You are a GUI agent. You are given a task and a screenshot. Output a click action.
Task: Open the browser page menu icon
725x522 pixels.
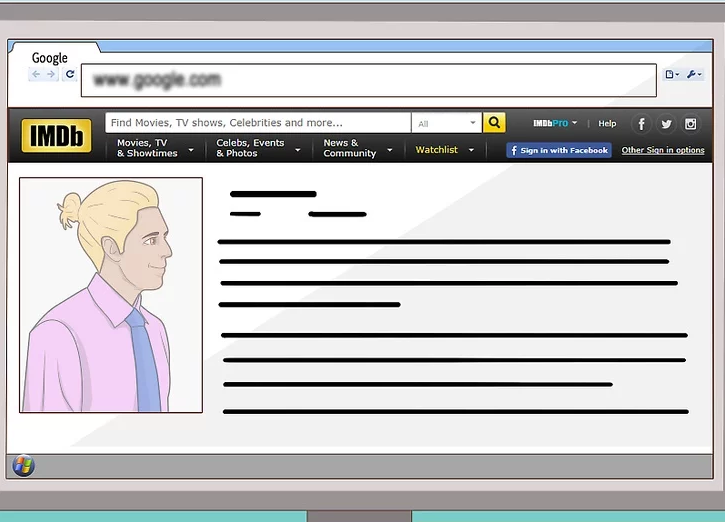pyautogui.click(x=672, y=75)
